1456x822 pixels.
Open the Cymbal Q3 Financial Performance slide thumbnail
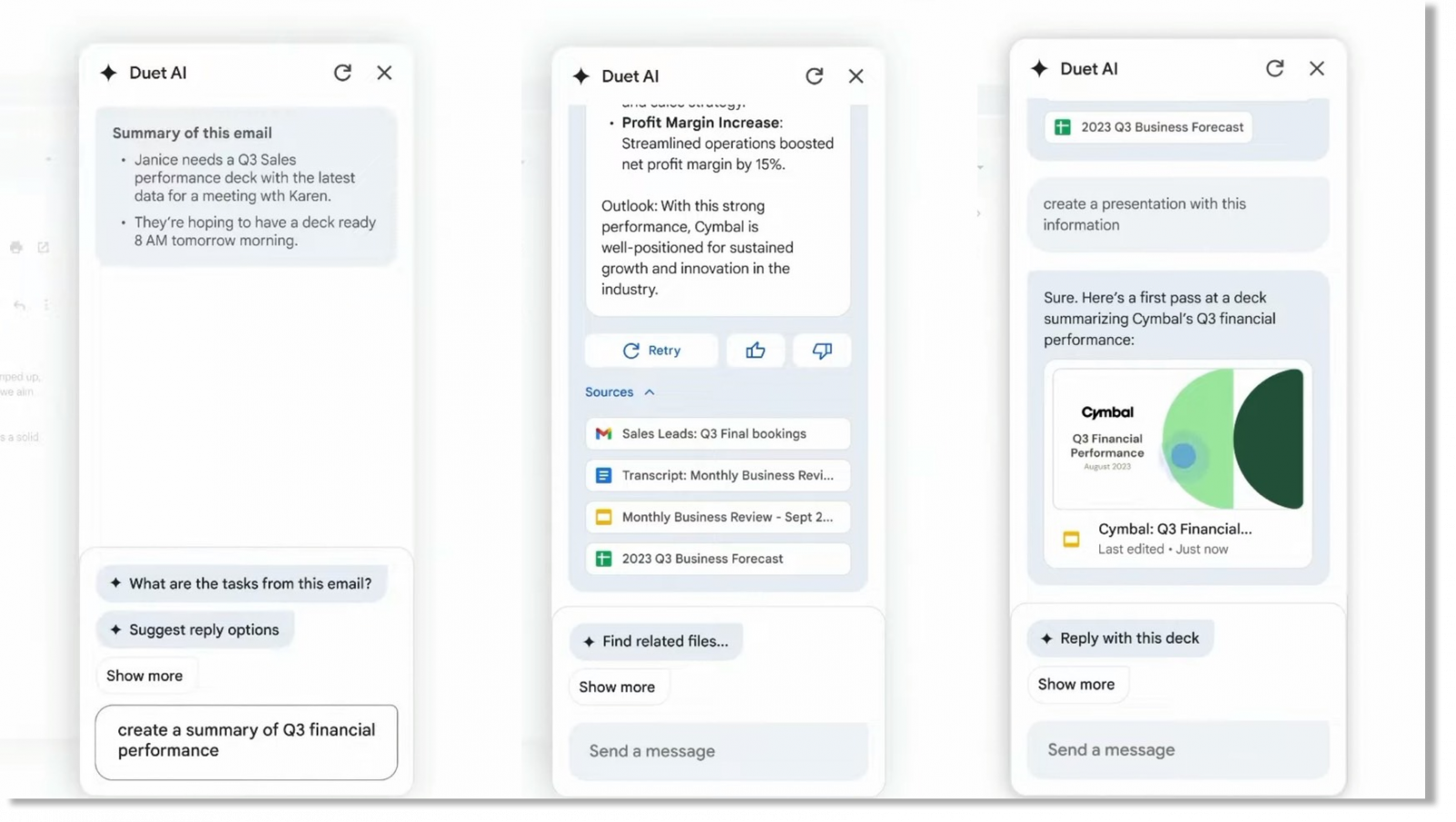pyautogui.click(x=1178, y=439)
